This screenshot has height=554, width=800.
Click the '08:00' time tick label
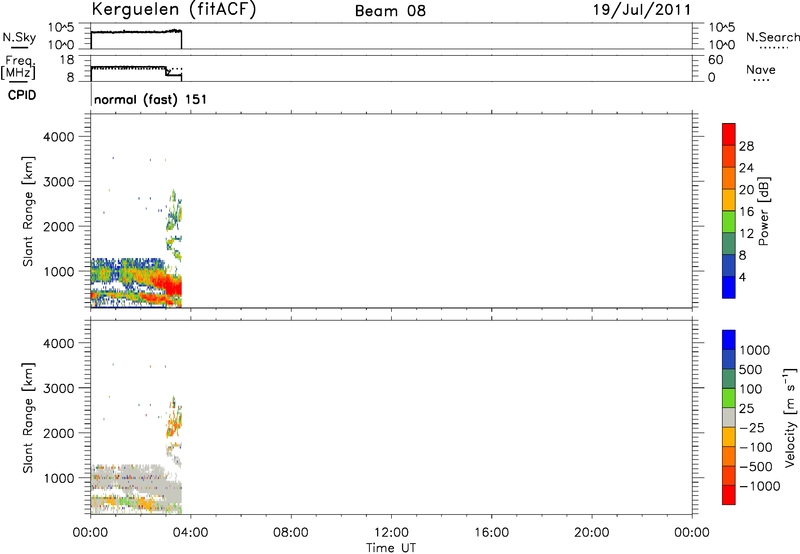(291, 533)
